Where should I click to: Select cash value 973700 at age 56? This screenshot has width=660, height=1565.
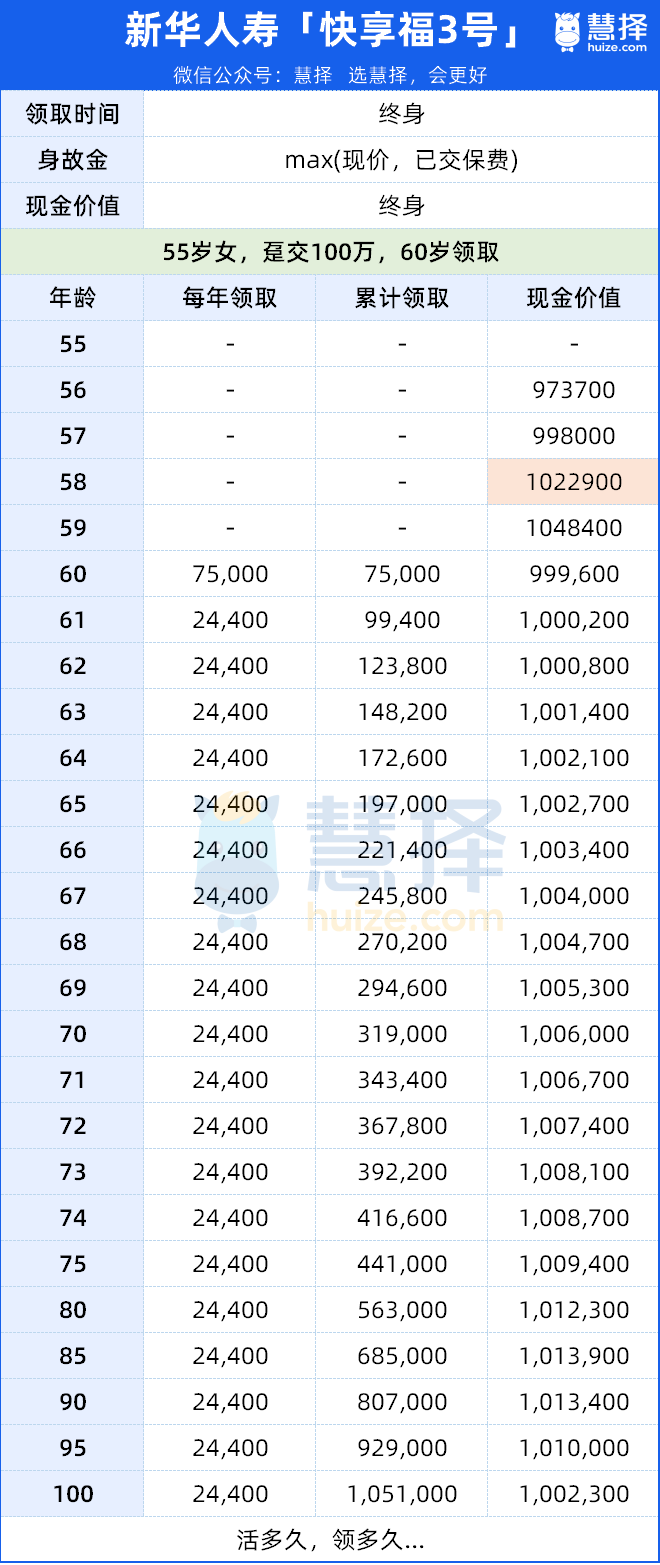(x=574, y=390)
